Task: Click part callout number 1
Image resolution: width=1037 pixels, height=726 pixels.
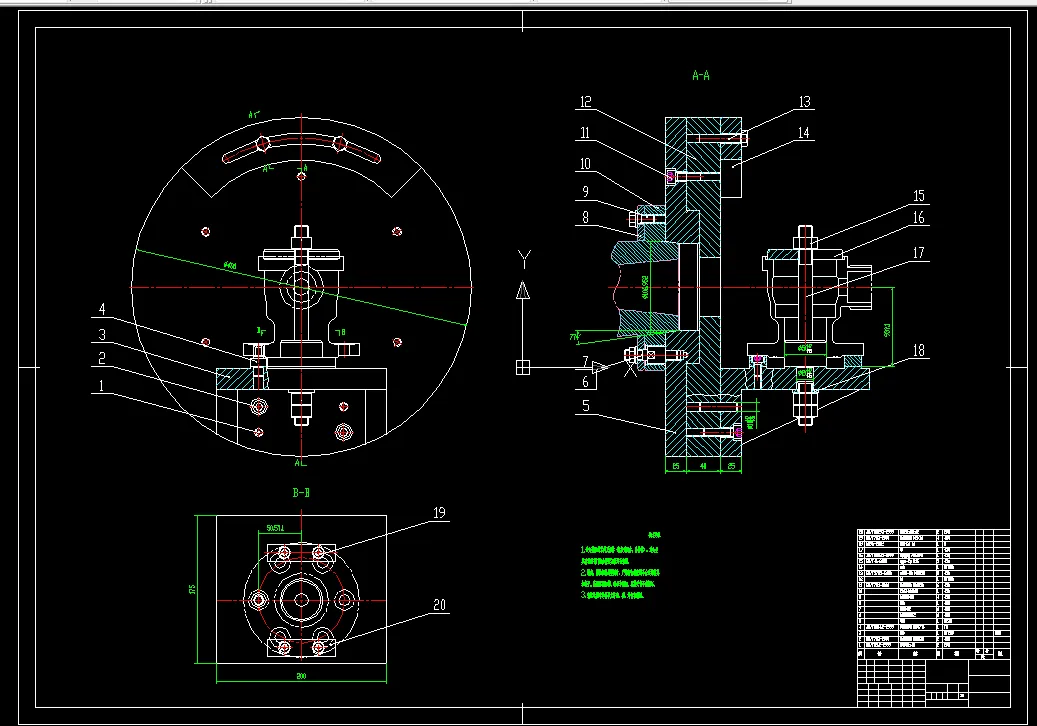Action: click(x=101, y=386)
